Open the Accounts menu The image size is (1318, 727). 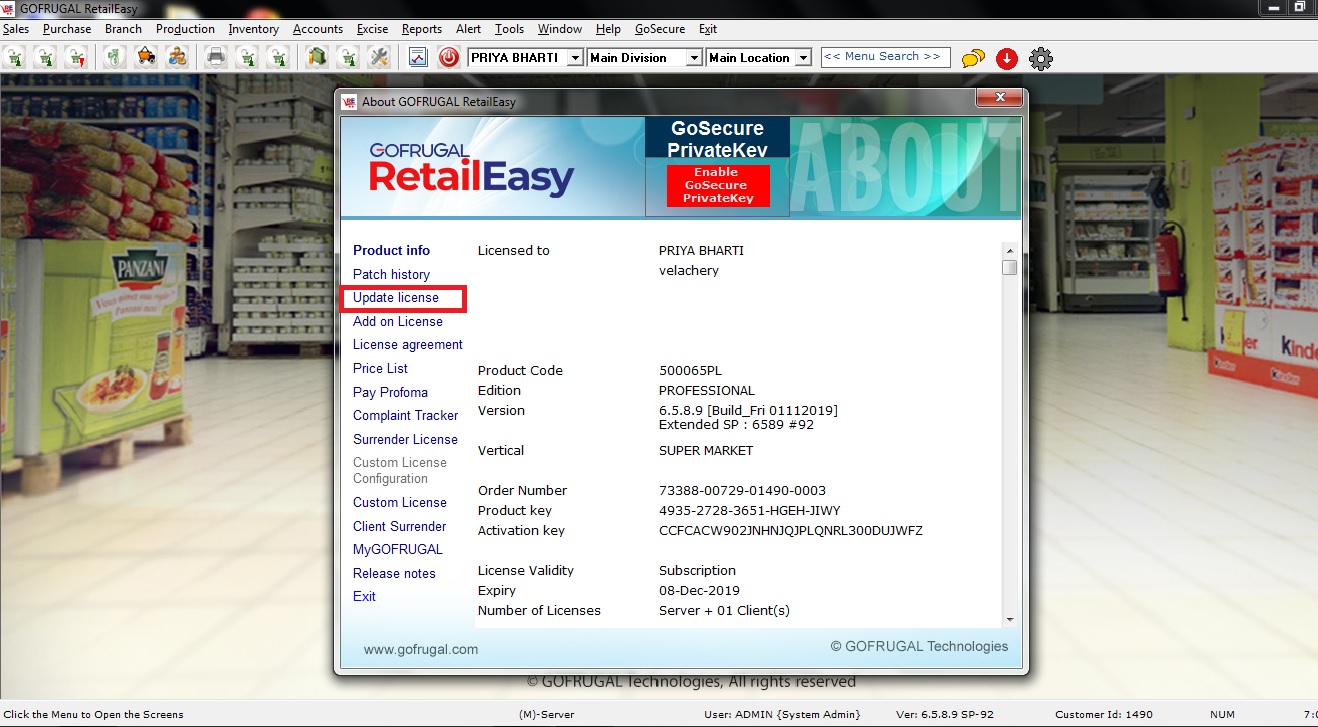[318, 29]
